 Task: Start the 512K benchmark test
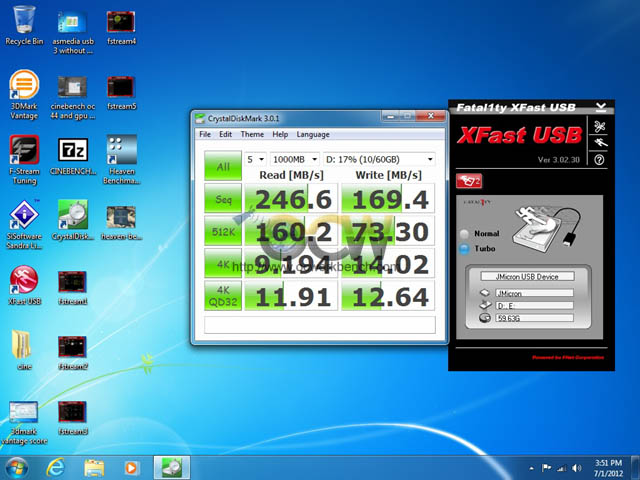click(223, 231)
